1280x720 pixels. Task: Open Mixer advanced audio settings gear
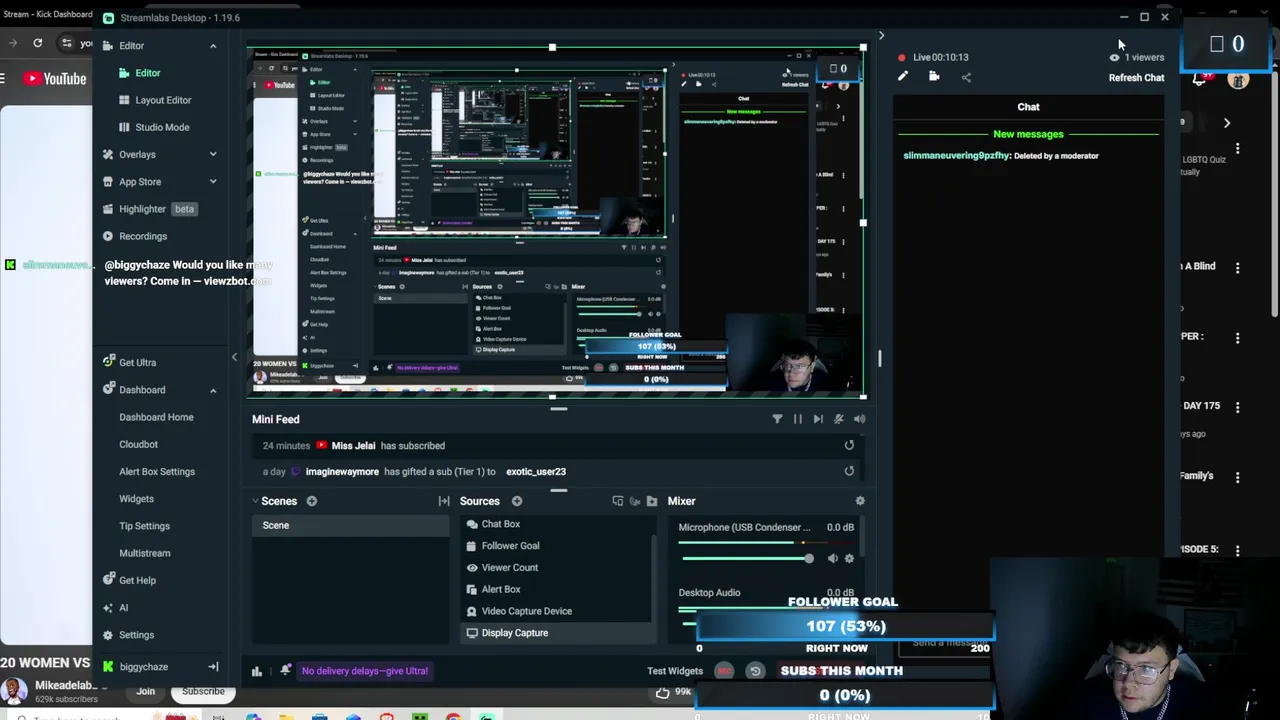[860, 501]
